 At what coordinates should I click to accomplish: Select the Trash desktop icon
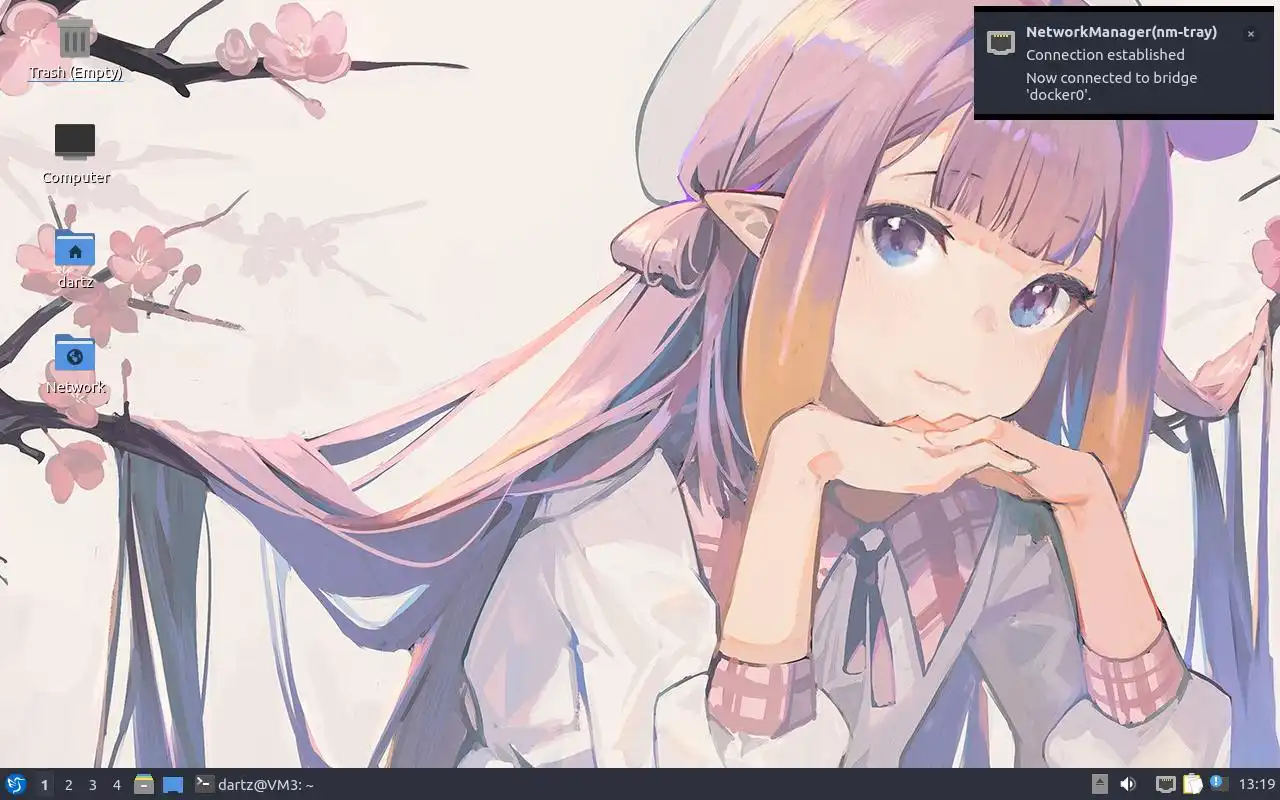(75, 48)
